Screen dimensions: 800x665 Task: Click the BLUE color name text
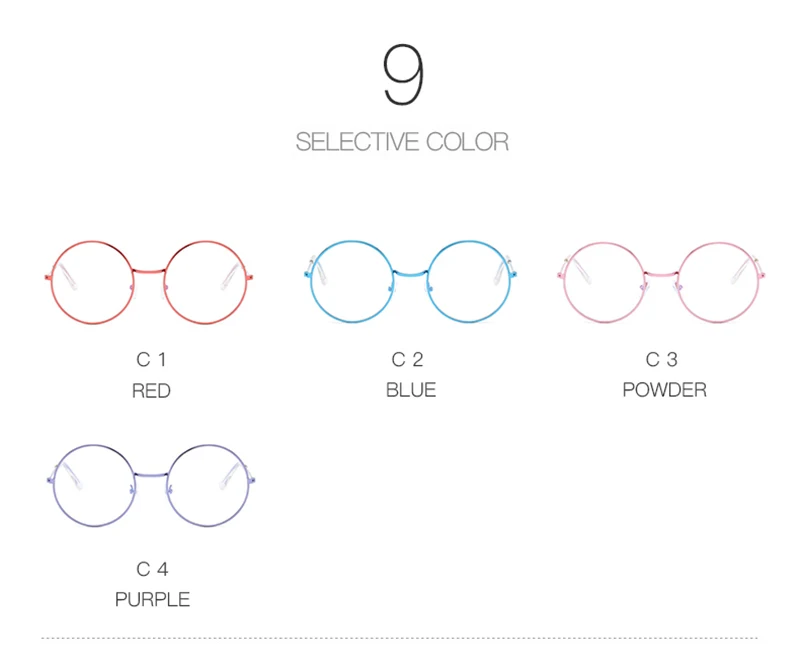point(411,390)
